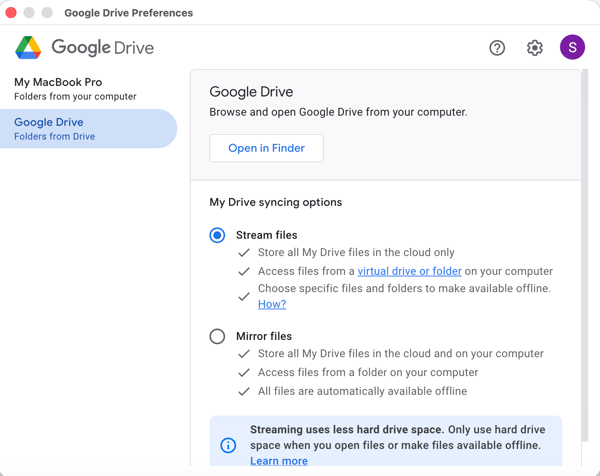Click the info icon in the streaming notice

228,445
